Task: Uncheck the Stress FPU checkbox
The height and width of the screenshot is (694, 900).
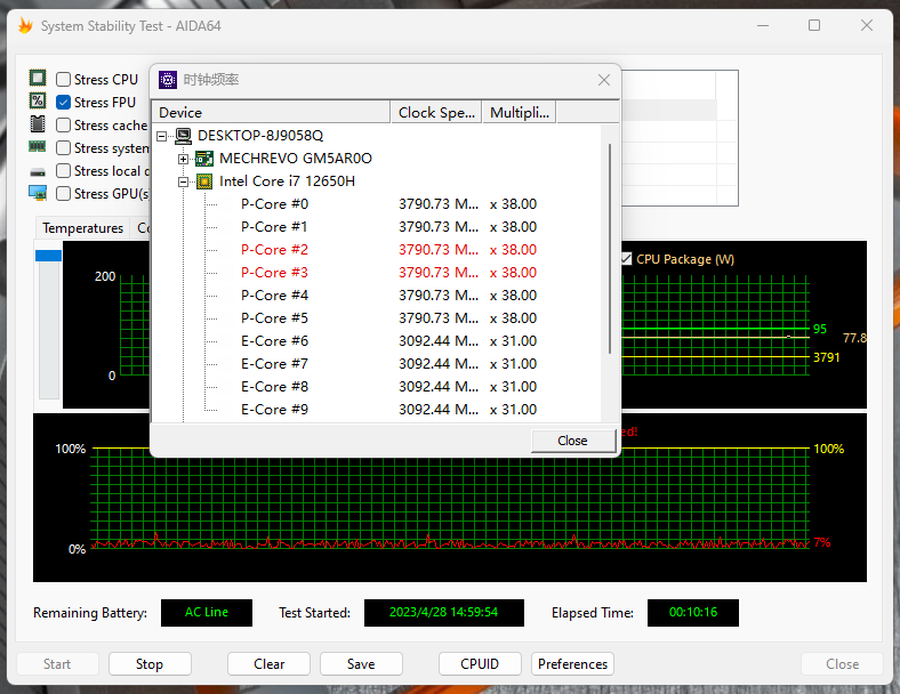Action: (63, 102)
